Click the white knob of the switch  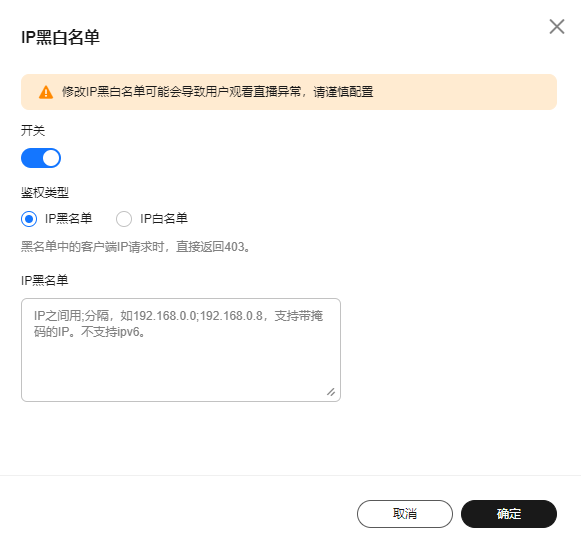tap(51, 158)
